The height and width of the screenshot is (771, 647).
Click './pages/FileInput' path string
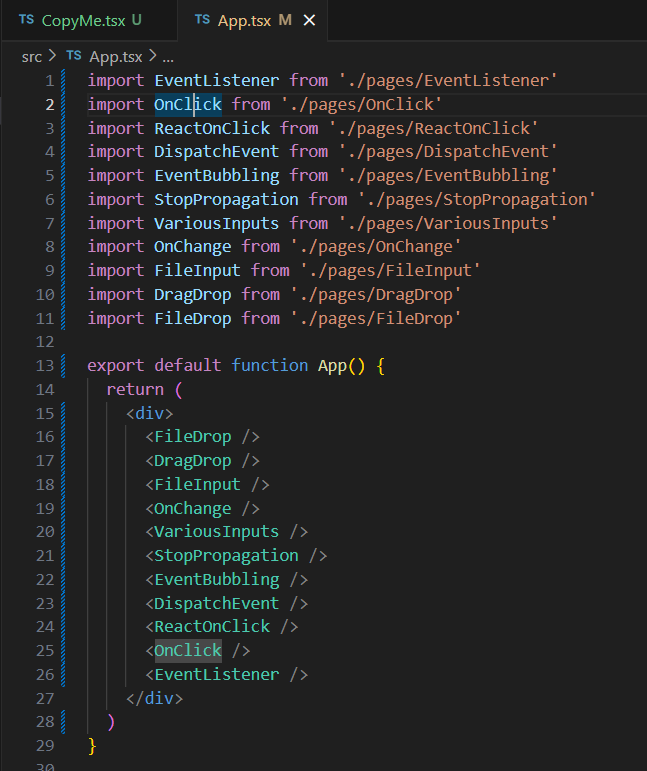pos(390,270)
